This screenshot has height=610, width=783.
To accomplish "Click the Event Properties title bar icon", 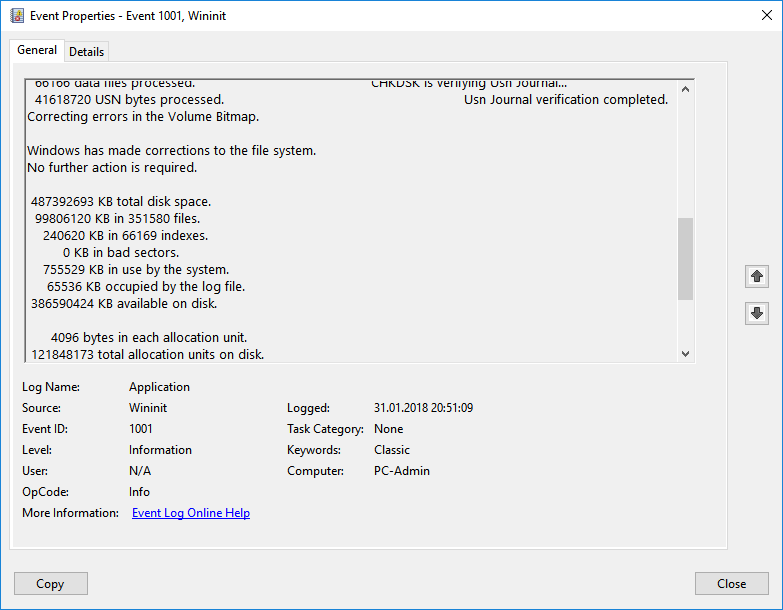I will point(16,16).
